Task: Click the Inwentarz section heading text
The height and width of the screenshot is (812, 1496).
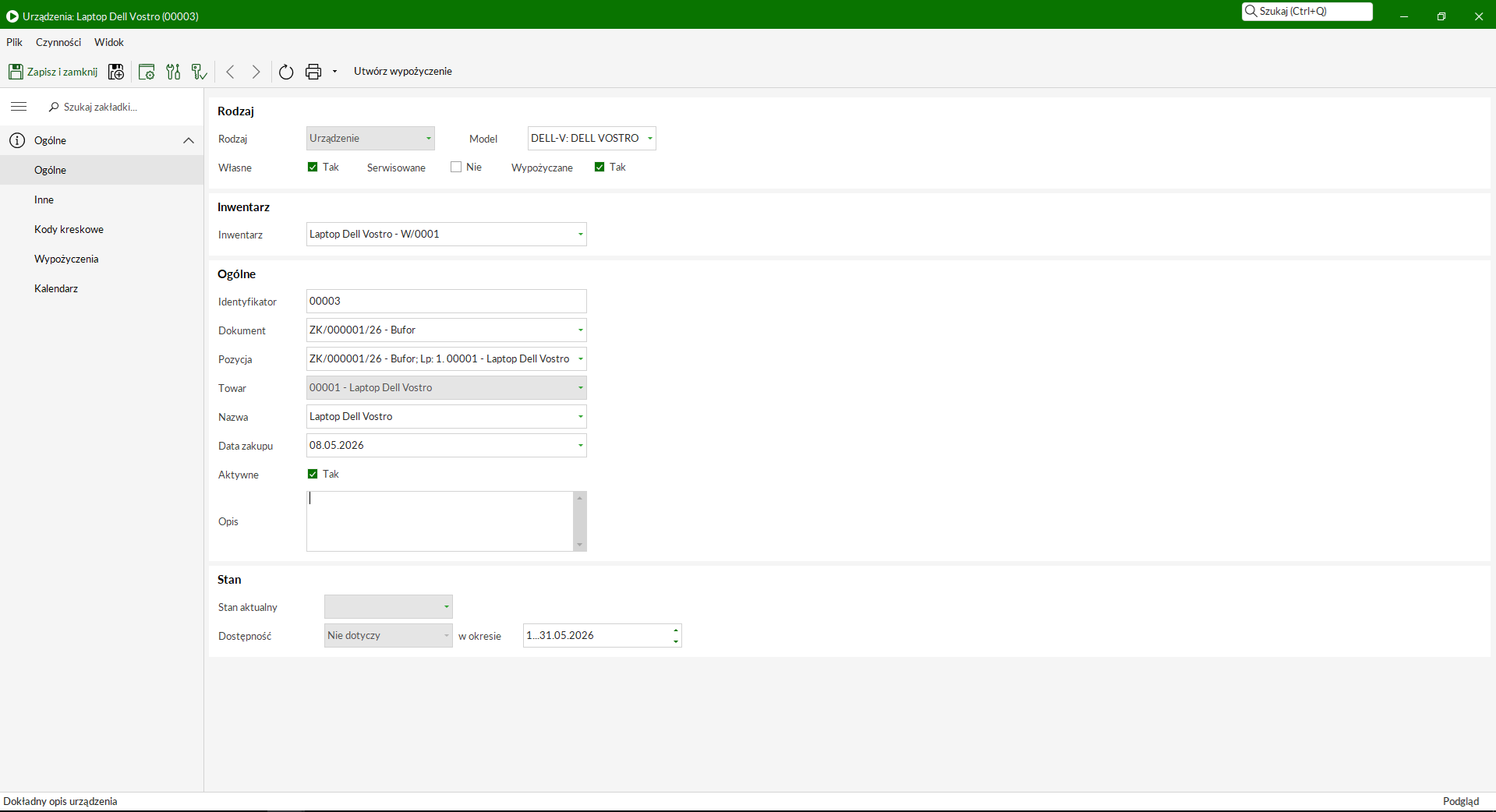Action: coord(244,207)
